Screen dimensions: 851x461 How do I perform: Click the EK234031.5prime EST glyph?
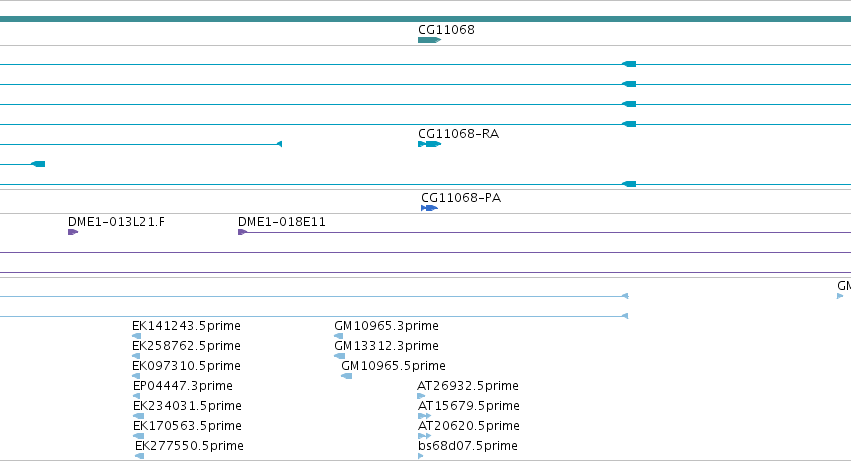click(138, 416)
